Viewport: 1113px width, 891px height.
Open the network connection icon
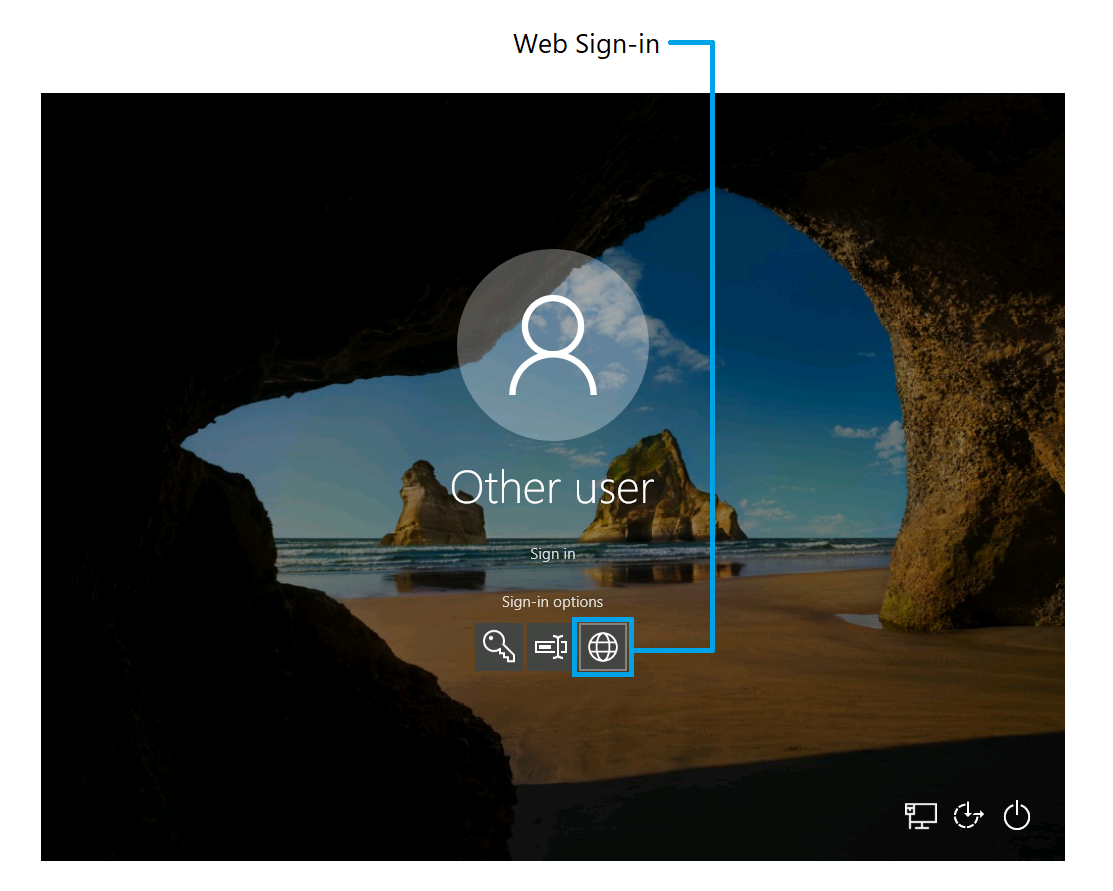pyautogui.click(x=920, y=815)
